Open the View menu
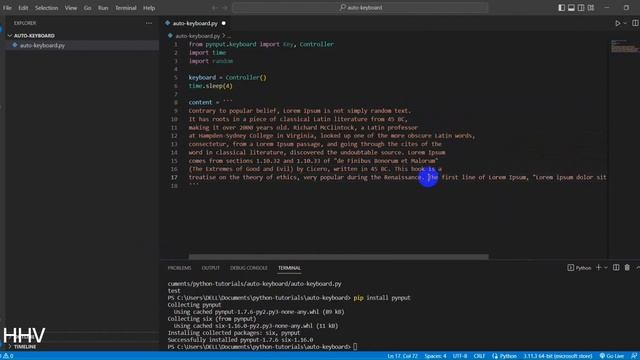The height and width of the screenshot is (360, 640). [71, 8]
